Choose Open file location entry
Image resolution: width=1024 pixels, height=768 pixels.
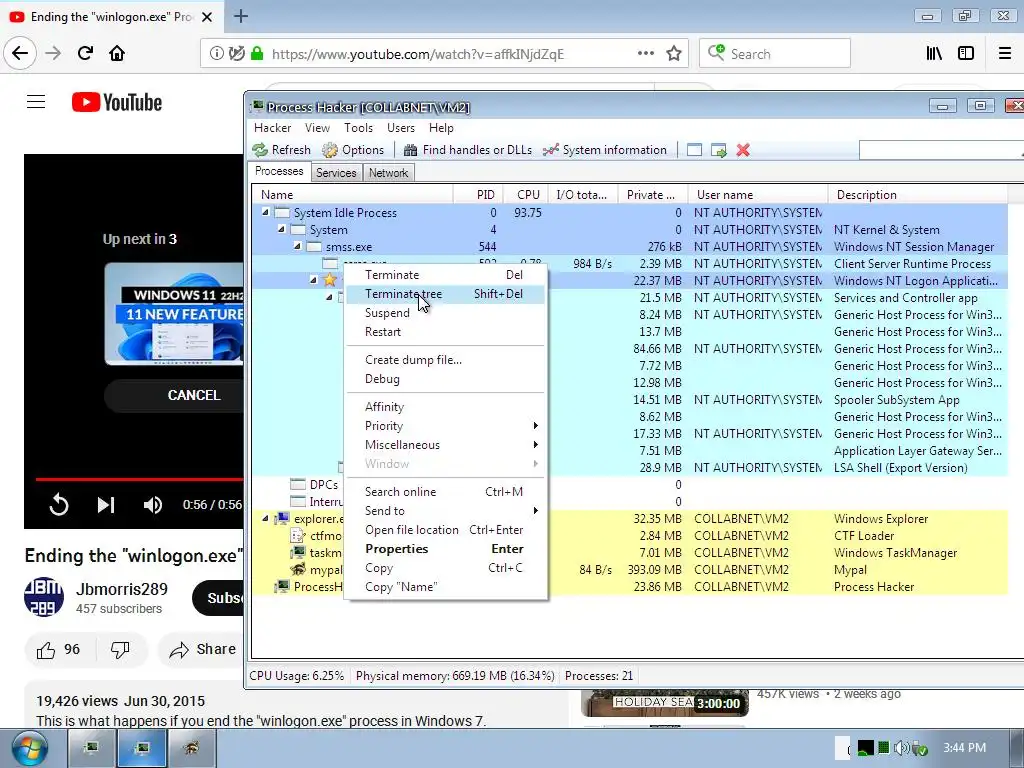click(445, 530)
